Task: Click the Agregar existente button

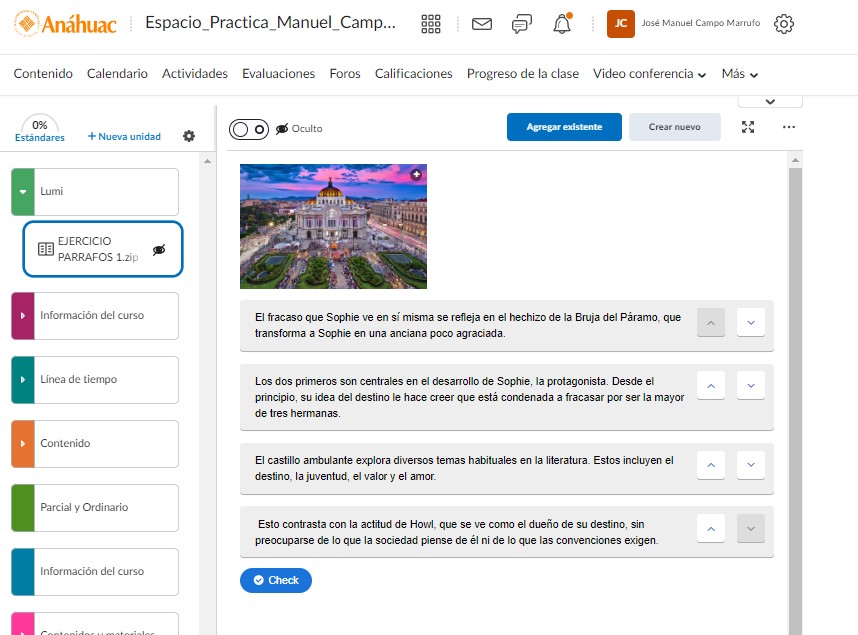Action: 564,127
